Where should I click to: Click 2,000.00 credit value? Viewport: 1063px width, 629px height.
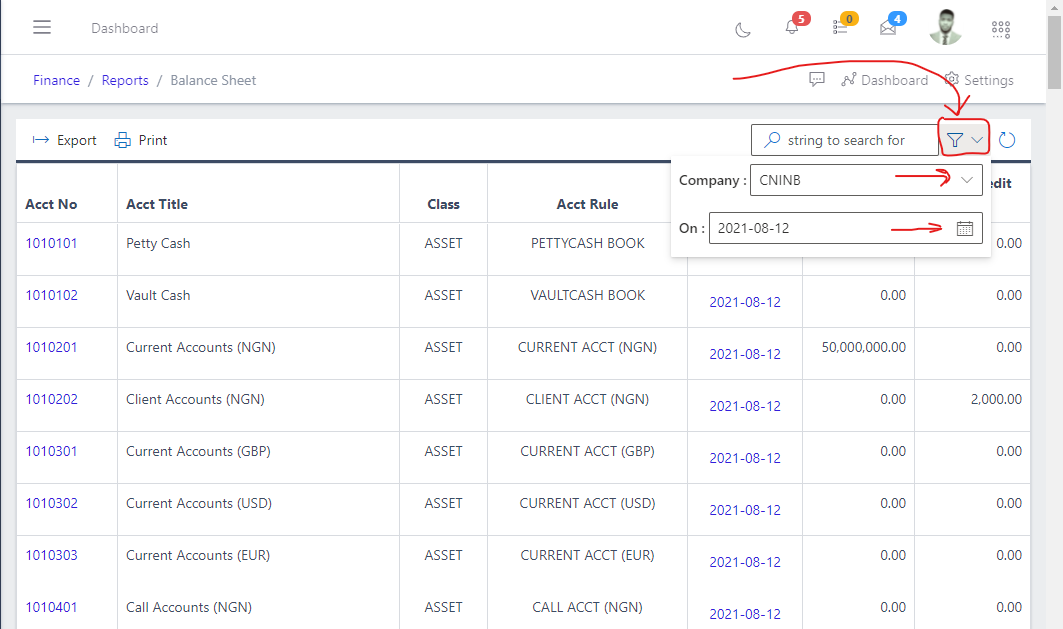pyautogui.click(x=996, y=399)
